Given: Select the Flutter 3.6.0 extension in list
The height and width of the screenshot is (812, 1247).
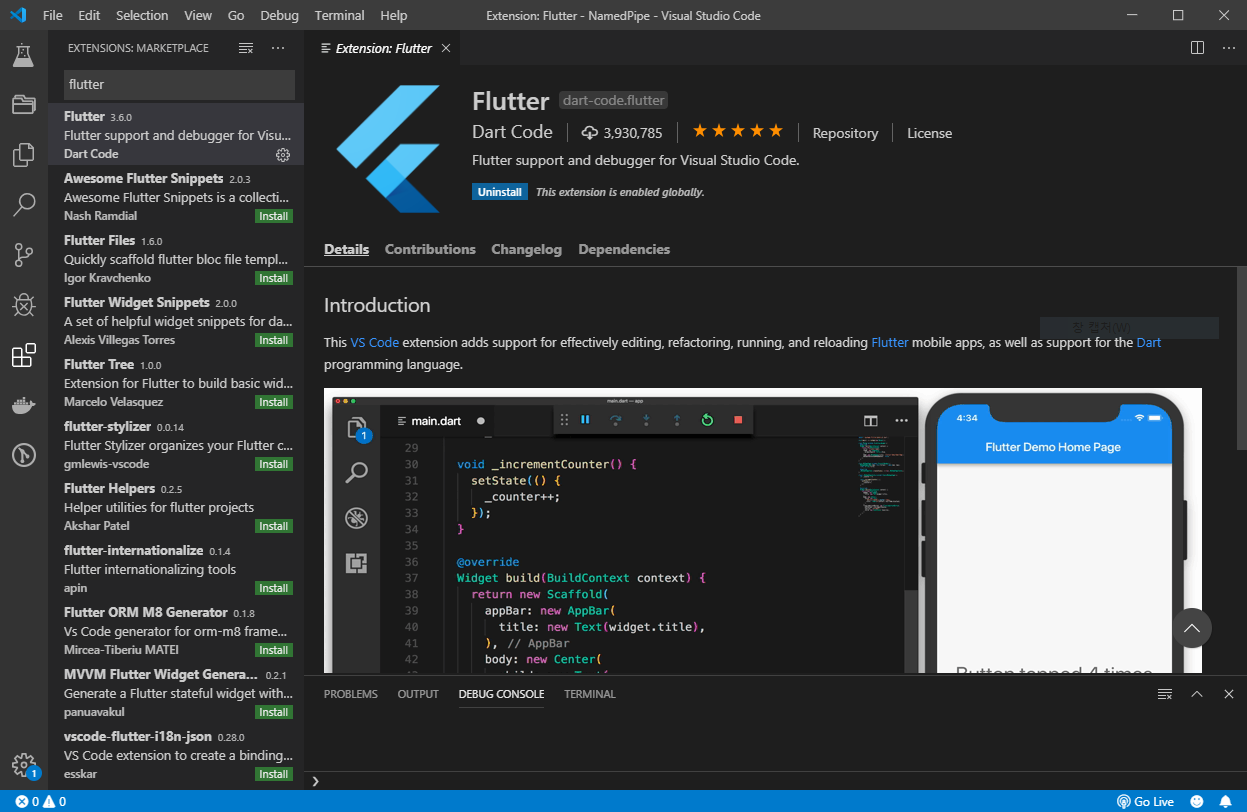Looking at the screenshot, I should pos(176,135).
